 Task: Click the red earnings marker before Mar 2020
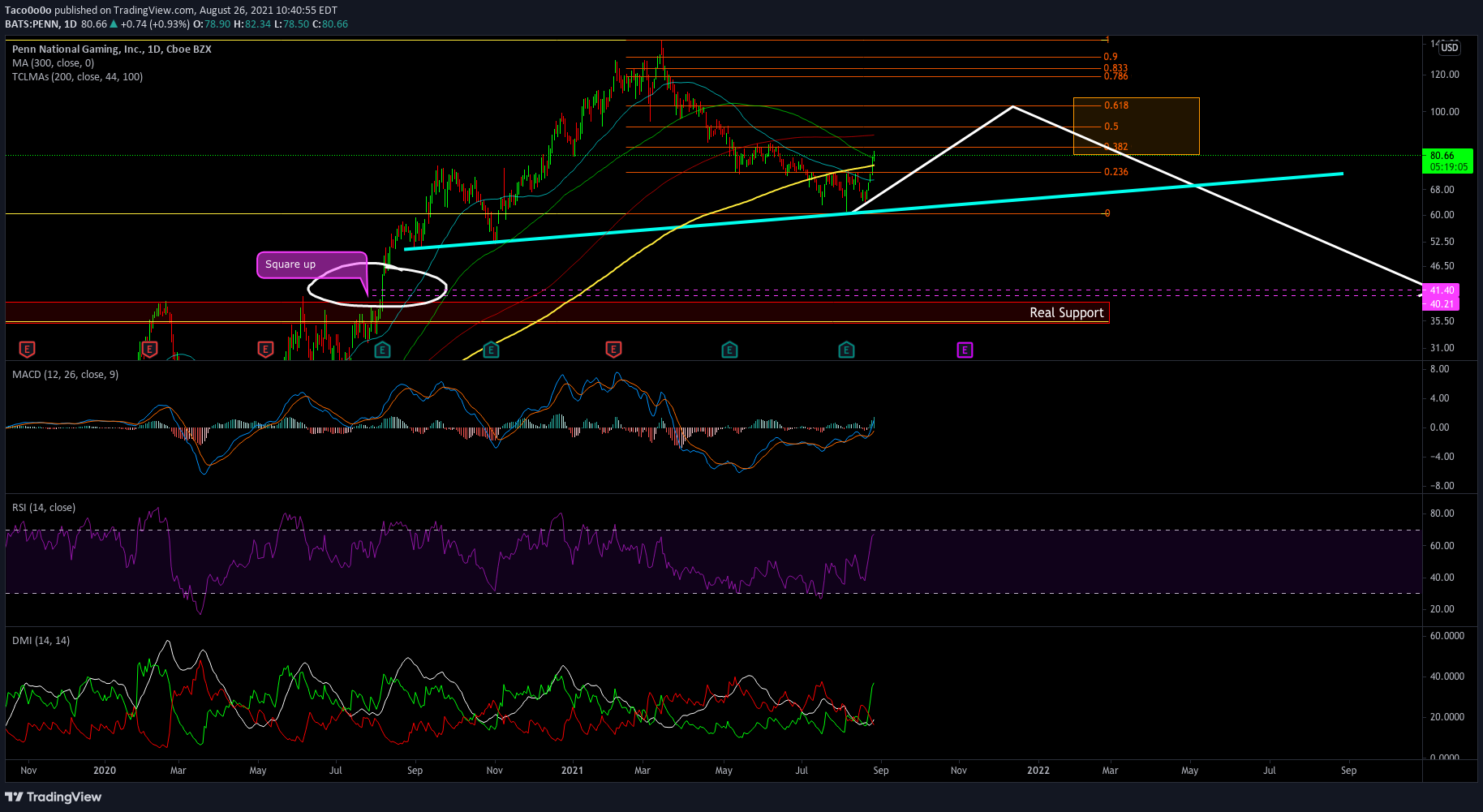pos(148,350)
